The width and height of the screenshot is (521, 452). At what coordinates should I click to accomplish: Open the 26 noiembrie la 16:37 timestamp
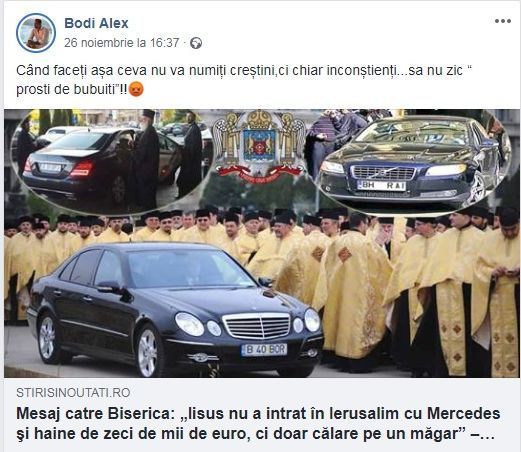coord(122,43)
